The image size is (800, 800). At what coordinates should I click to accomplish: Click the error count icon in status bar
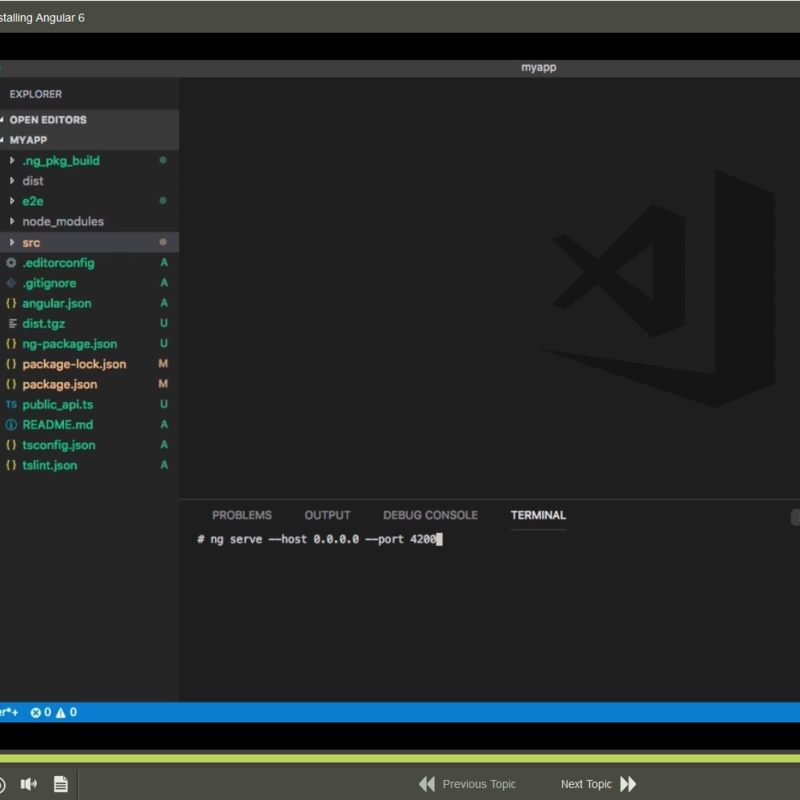pyautogui.click(x=36, y=712)
